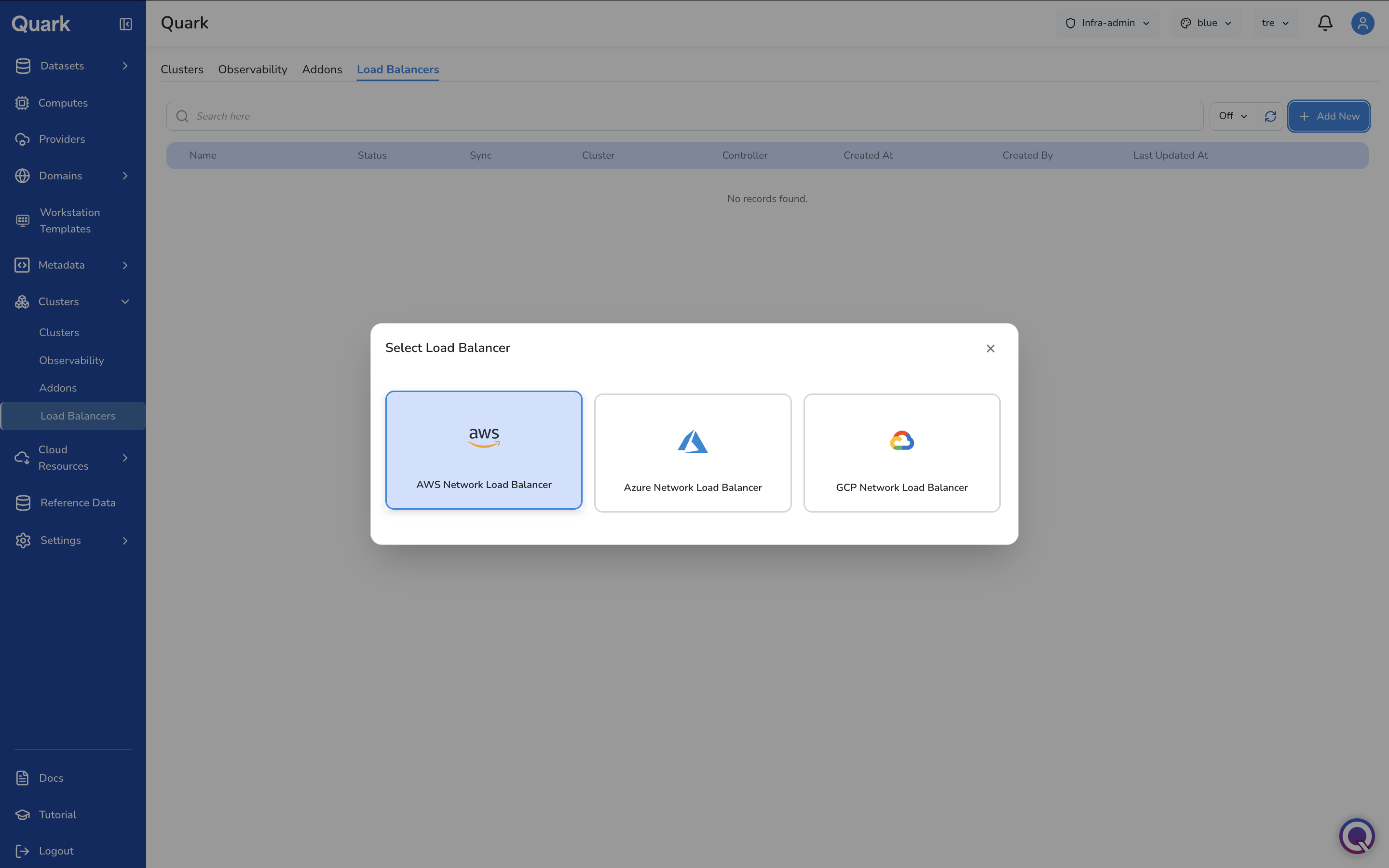1389x868 pixels.
Task: Click the Clusters cubes icon
Action: 22,302
